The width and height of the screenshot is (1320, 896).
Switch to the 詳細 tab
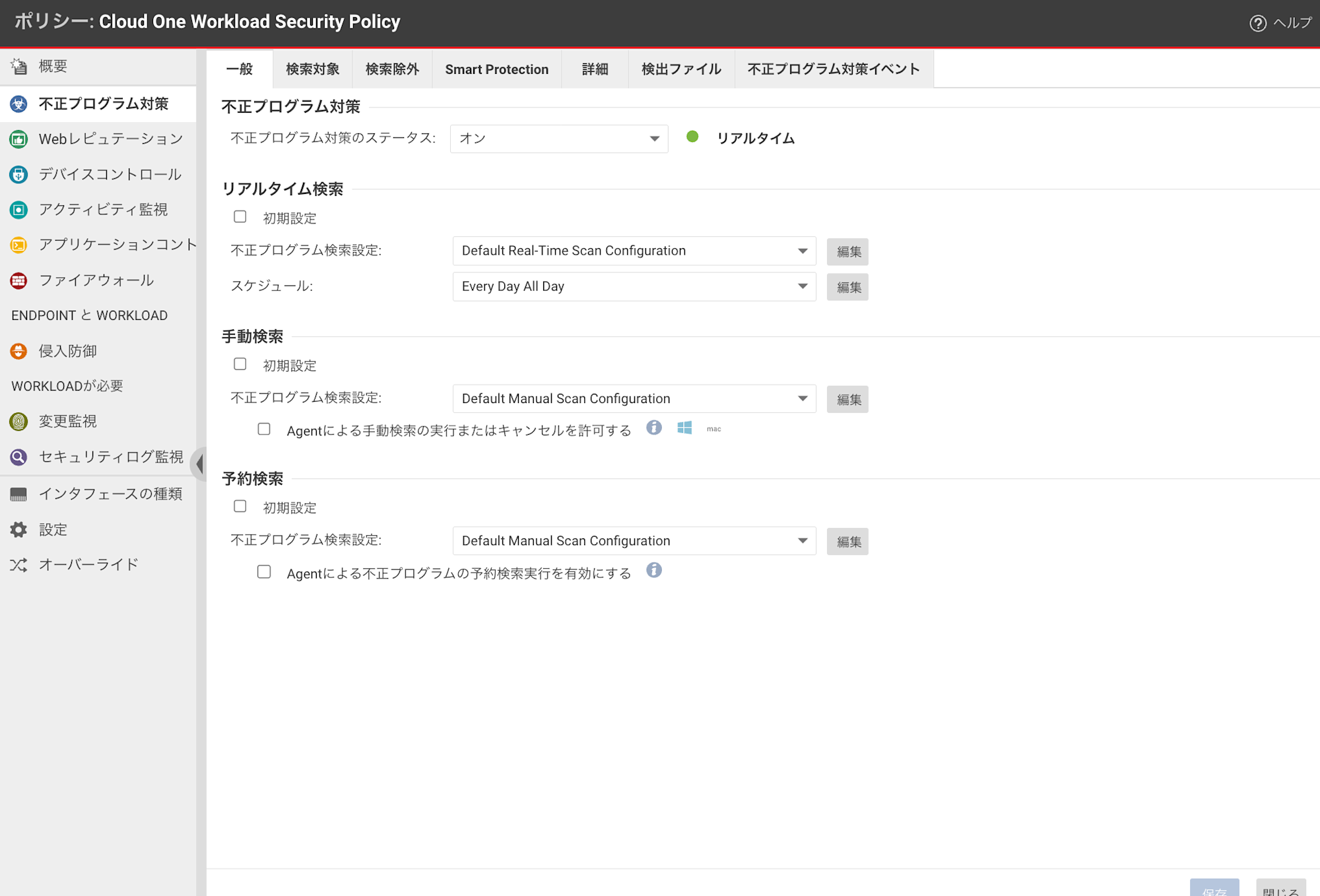(x=595, y=69)
